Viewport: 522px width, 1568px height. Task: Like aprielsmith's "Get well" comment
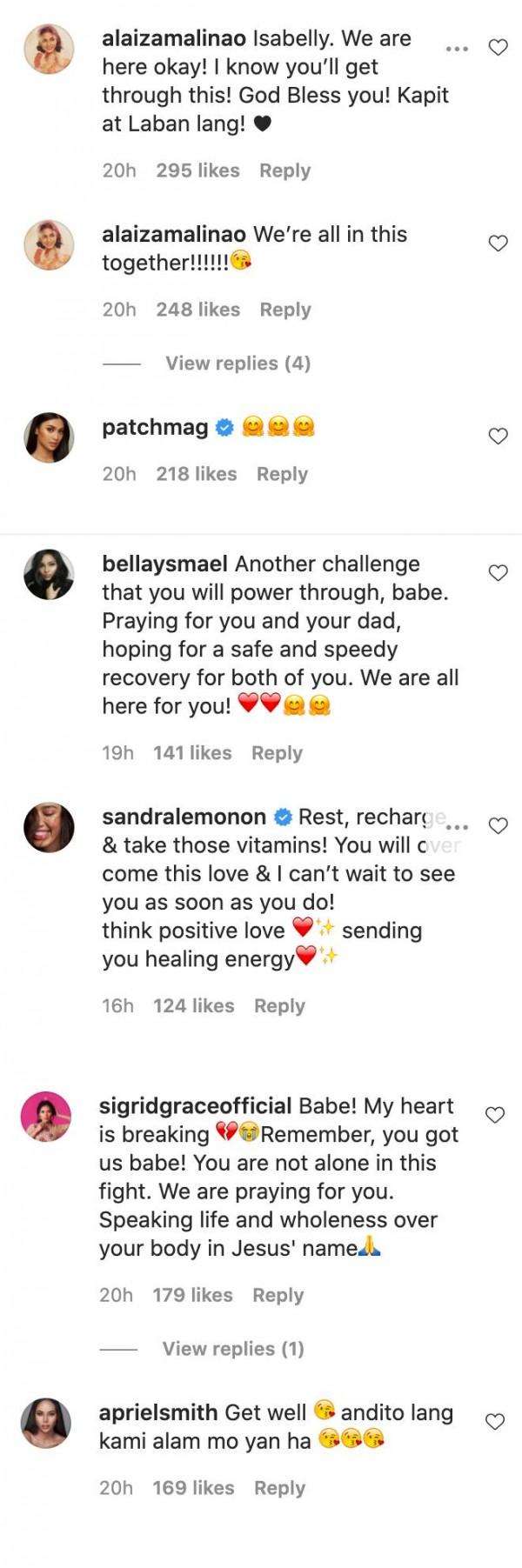[x=495, y=1422]
